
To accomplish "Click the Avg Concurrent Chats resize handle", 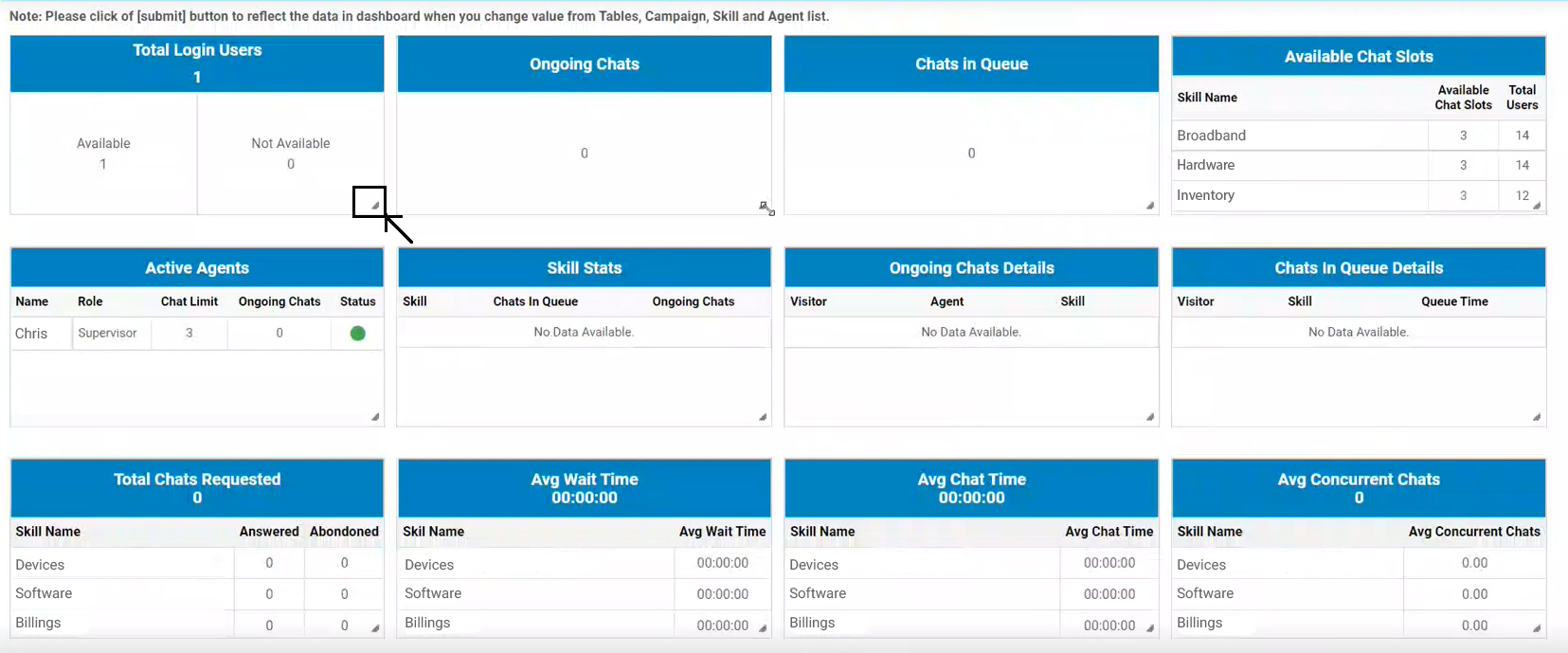I will tap(1537, 628).
